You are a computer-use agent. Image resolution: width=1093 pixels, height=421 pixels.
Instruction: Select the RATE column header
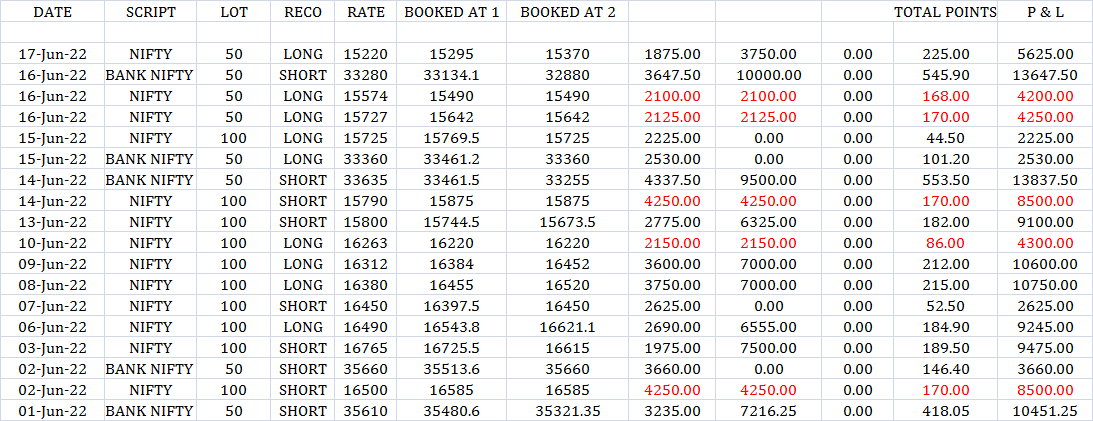pos(366,13)
